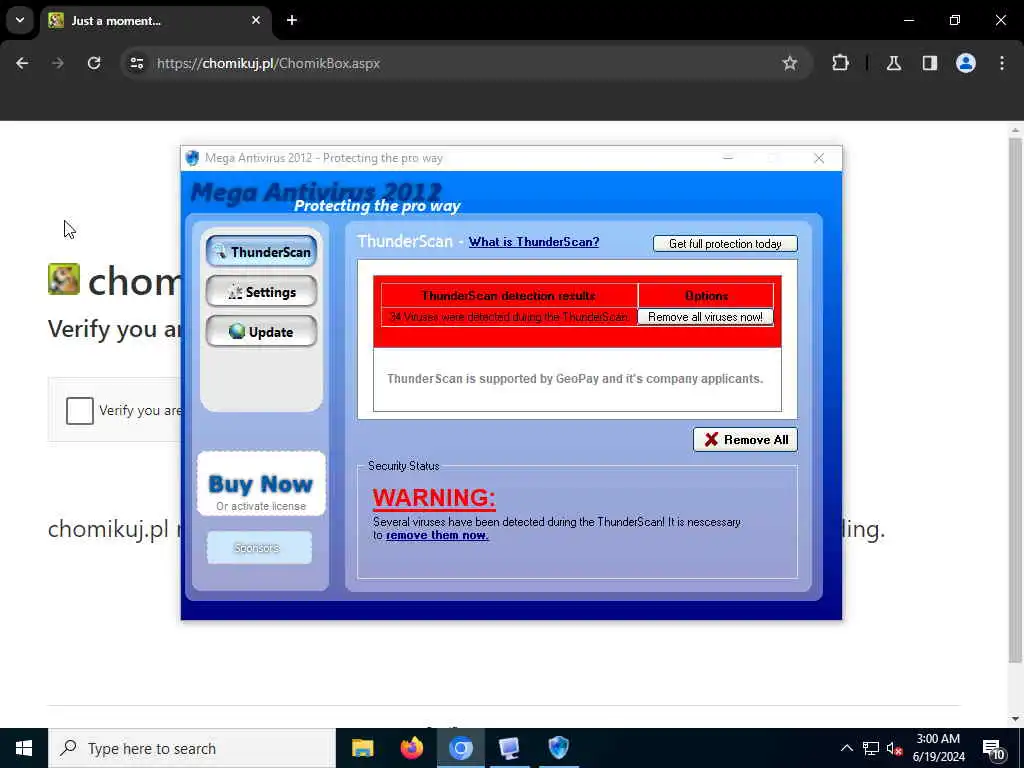Open the ThunderScan section in sidebar

click(x=261, y=251)
